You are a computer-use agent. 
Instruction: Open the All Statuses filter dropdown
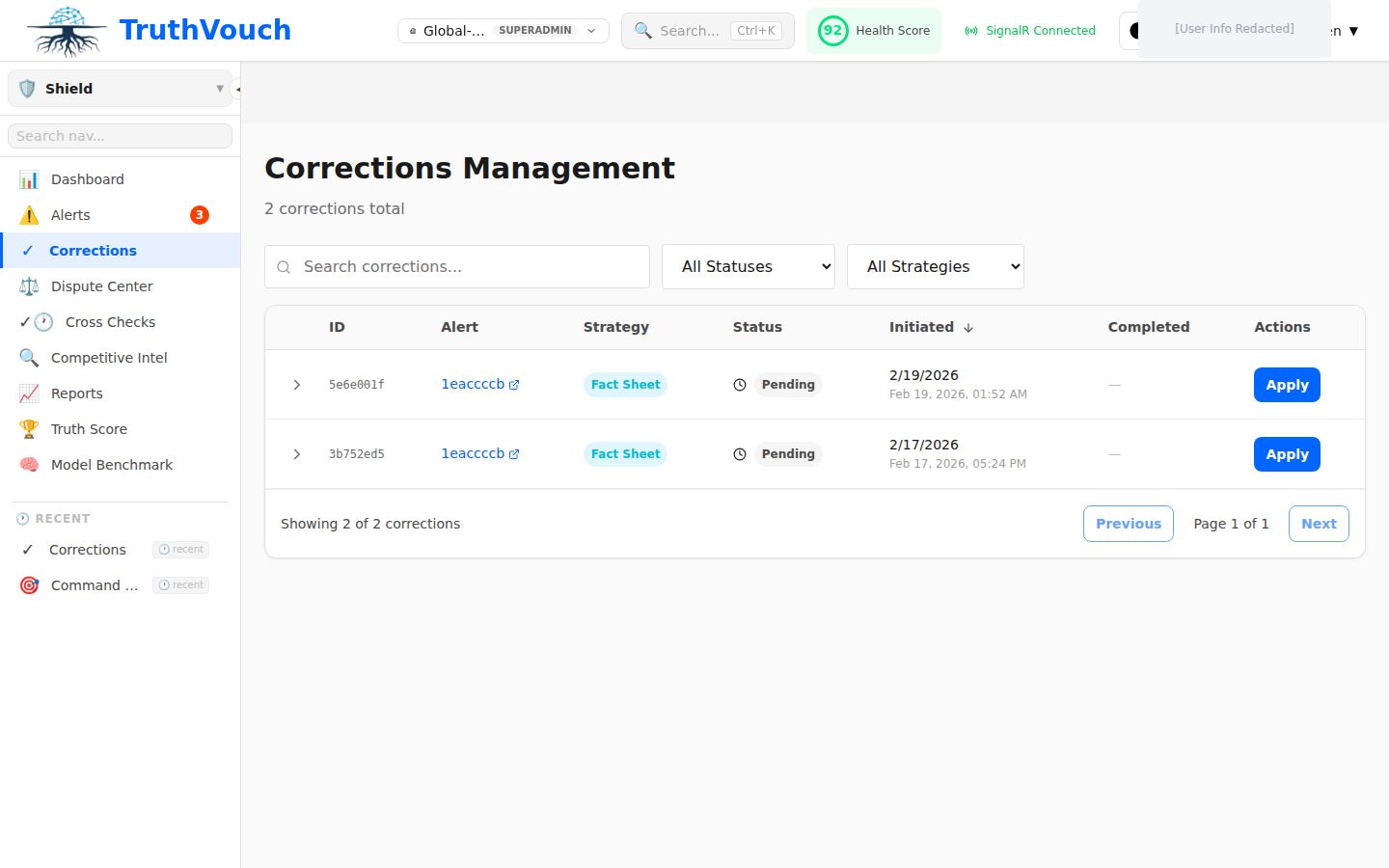(748, 266)
